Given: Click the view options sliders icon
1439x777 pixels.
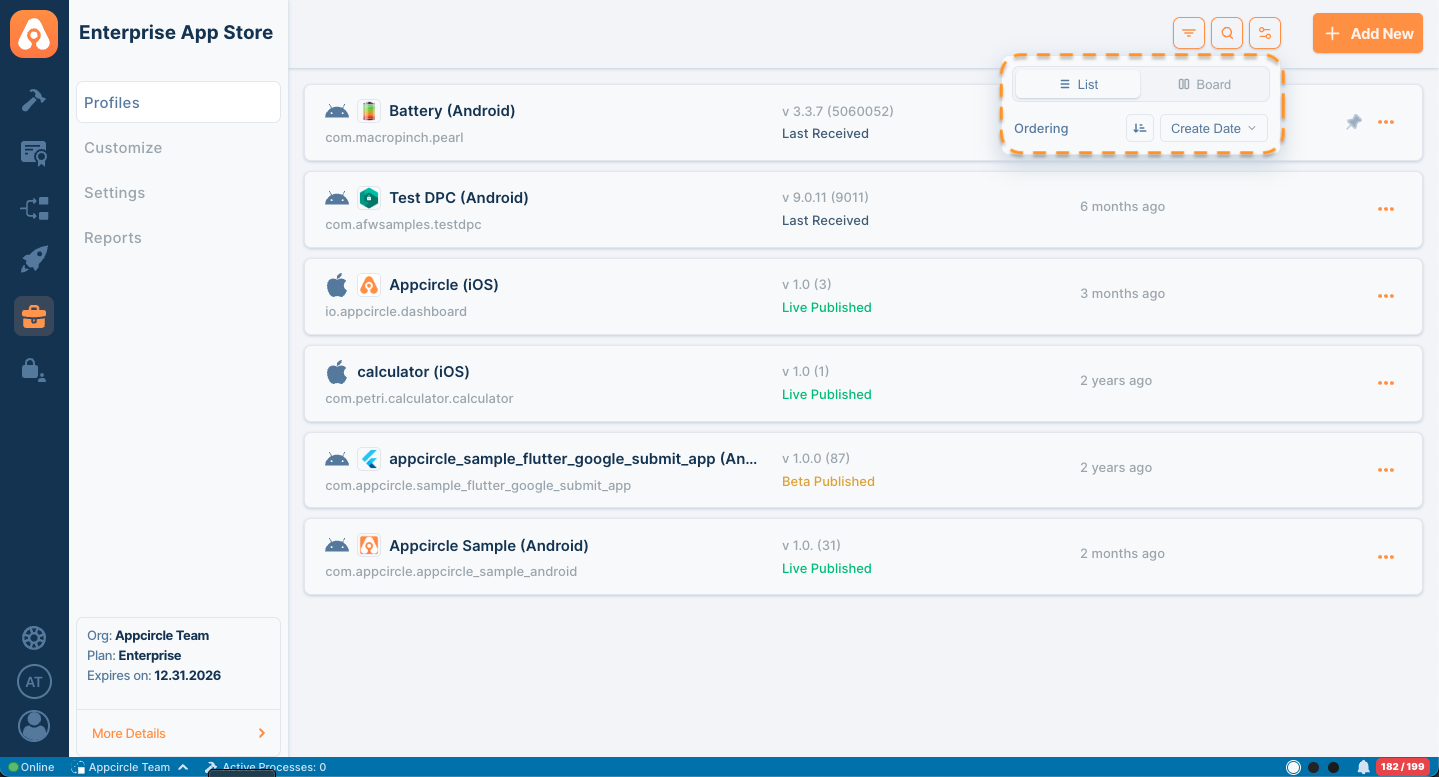Looking at the screenshot, I should tap(1265, 33).
